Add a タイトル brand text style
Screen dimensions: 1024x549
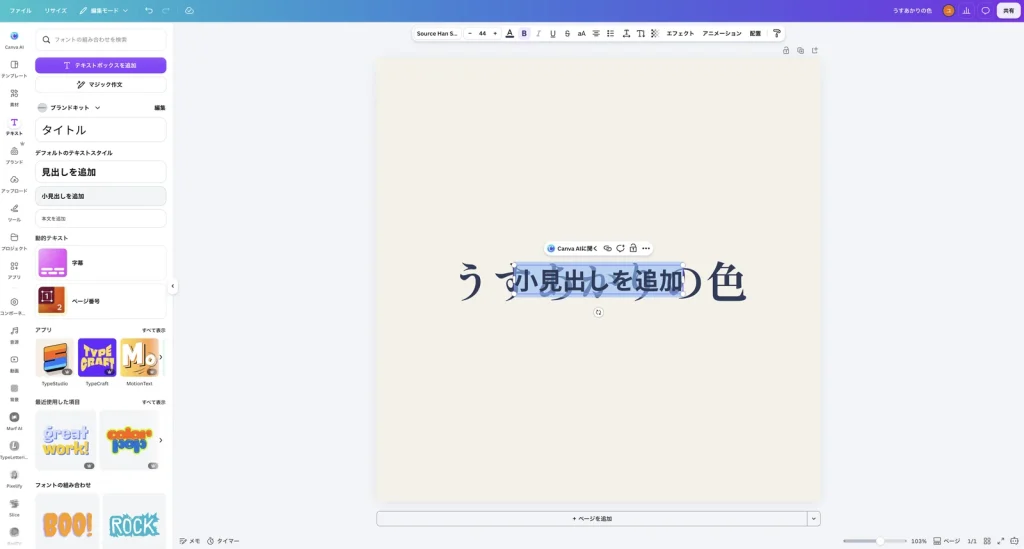point(101,130)
